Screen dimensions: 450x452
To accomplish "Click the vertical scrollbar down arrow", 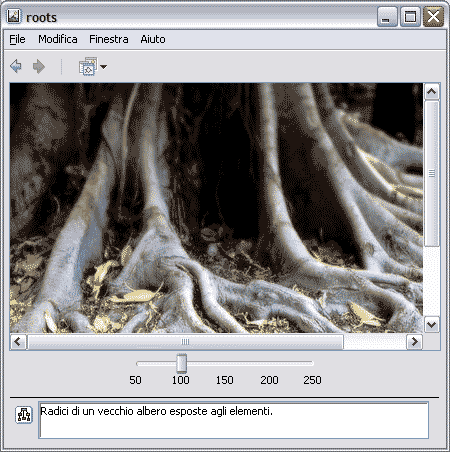I will point(432,324).
